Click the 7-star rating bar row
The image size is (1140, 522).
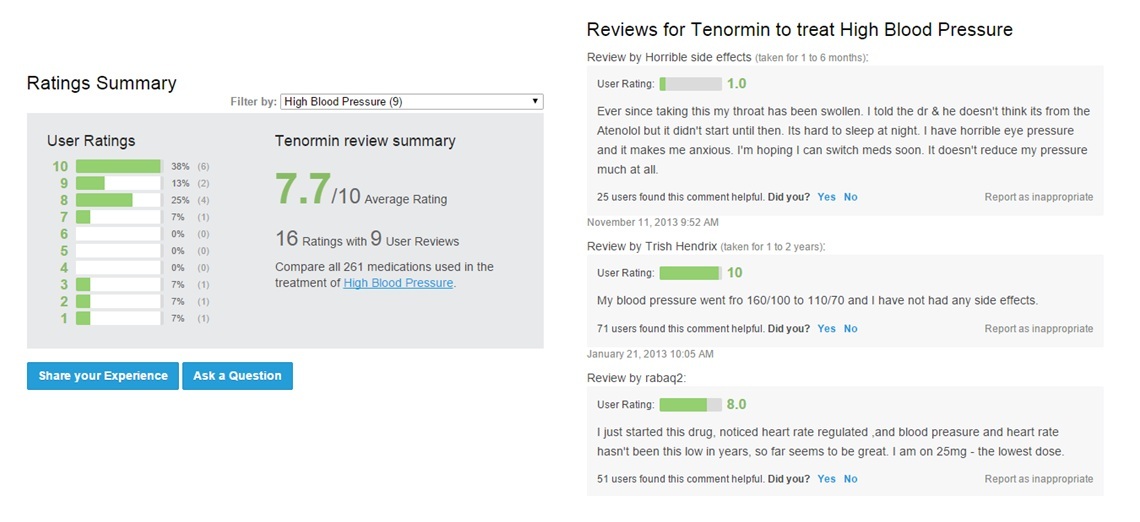118,217
